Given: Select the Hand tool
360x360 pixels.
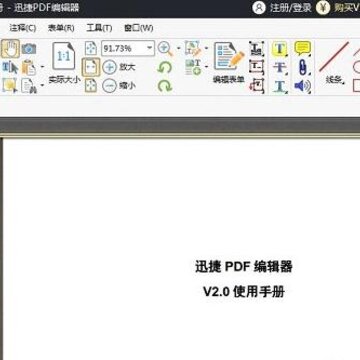Looking at the screenshot, I should point(10,49).
